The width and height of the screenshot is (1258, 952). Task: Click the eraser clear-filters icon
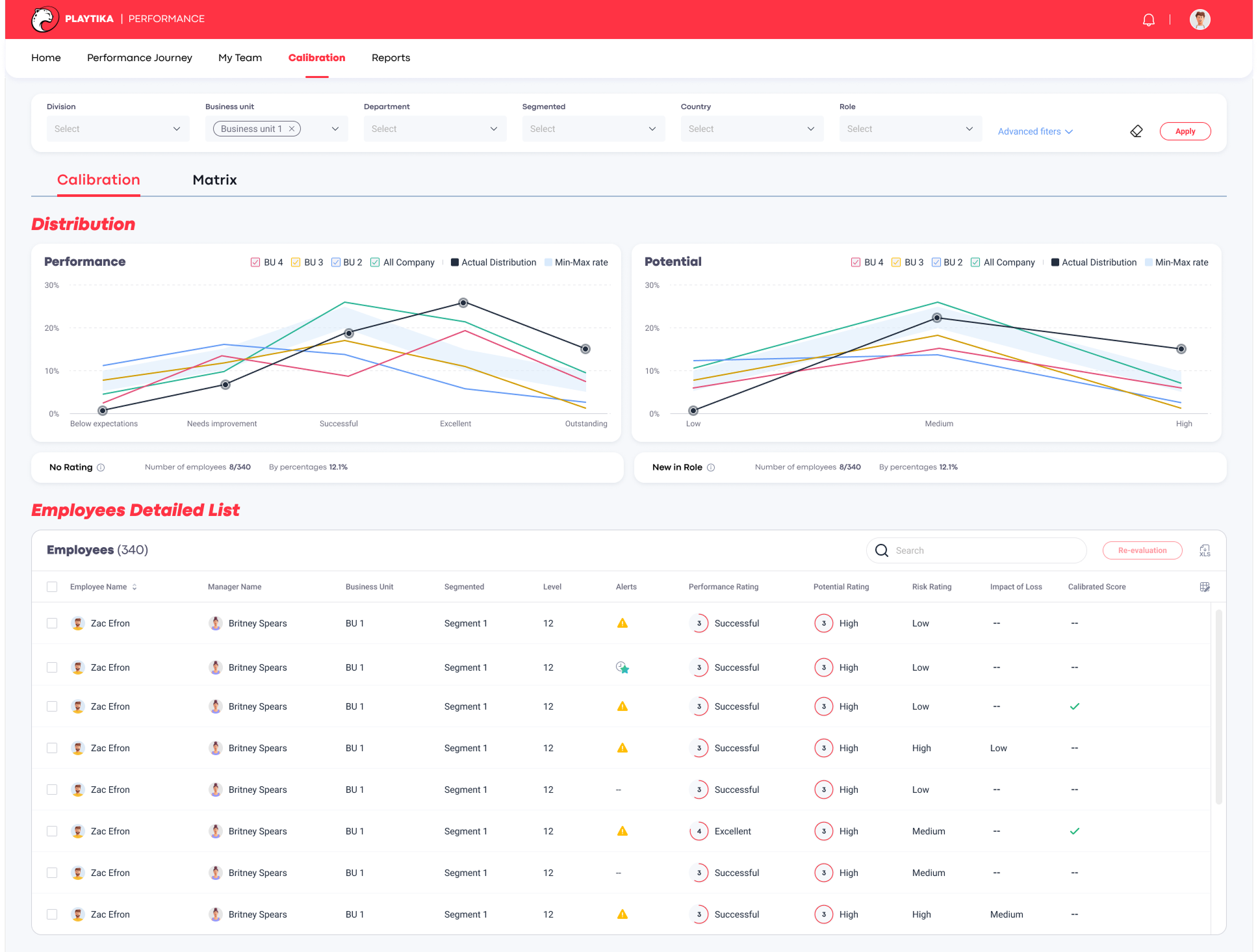1136,131
